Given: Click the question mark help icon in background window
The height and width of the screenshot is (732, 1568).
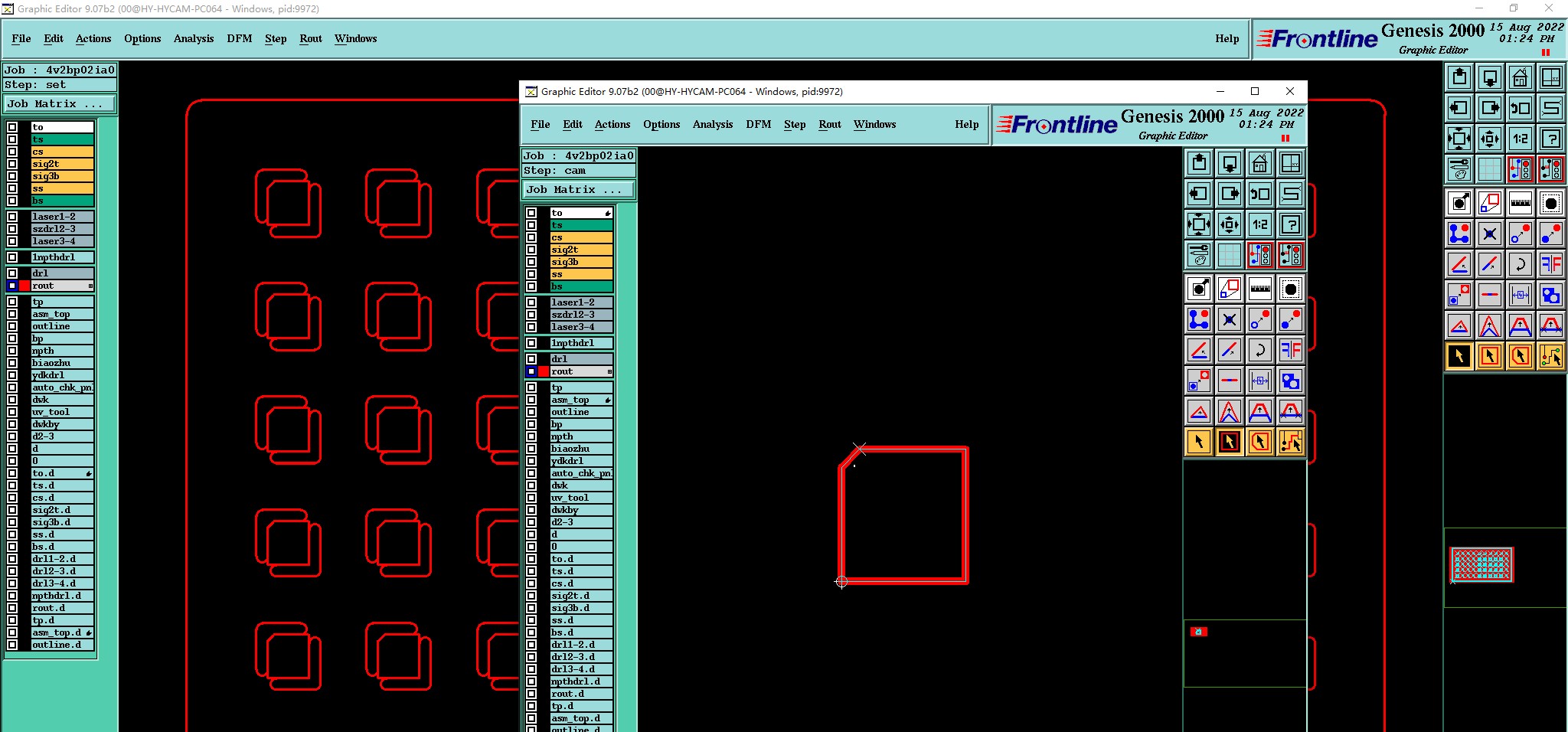Looking at the screenshot, I should [1551, 139].
